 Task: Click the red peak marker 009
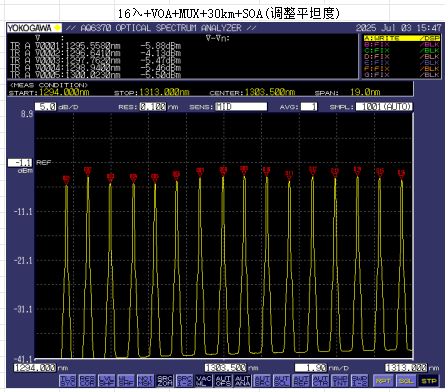pyautogui.click(x=244, y=170)
